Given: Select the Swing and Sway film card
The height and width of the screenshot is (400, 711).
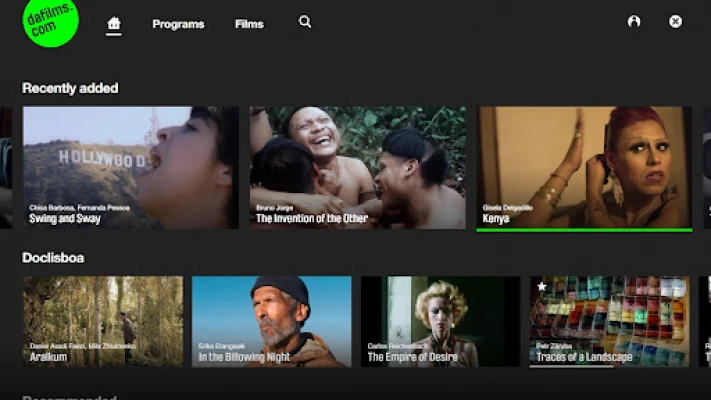Looking at the screenshot, I should (131, 168).
